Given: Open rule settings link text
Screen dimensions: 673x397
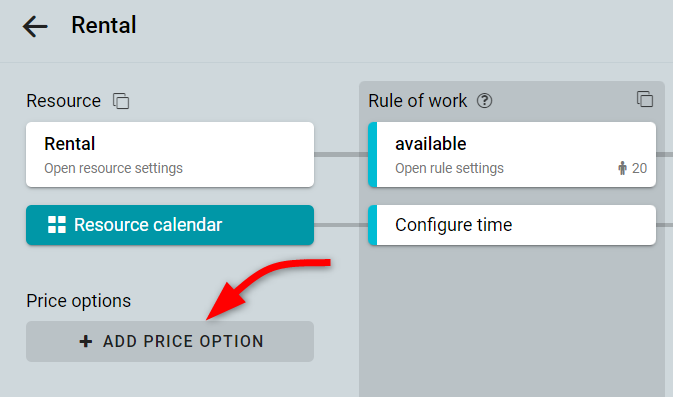Looking at the screenshot, I should pos(449,168).
